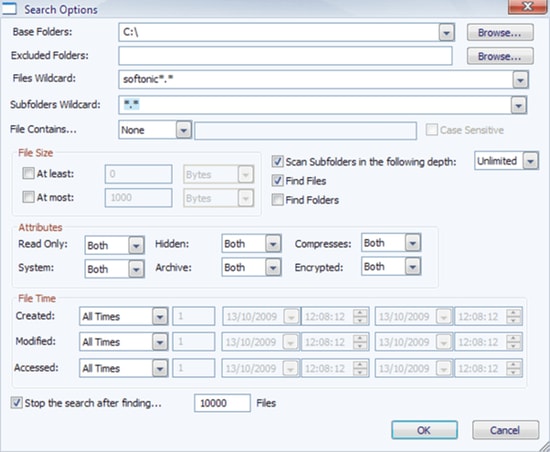Click the 10000 files limit field

pyautogui.click(x=222, y=403)
